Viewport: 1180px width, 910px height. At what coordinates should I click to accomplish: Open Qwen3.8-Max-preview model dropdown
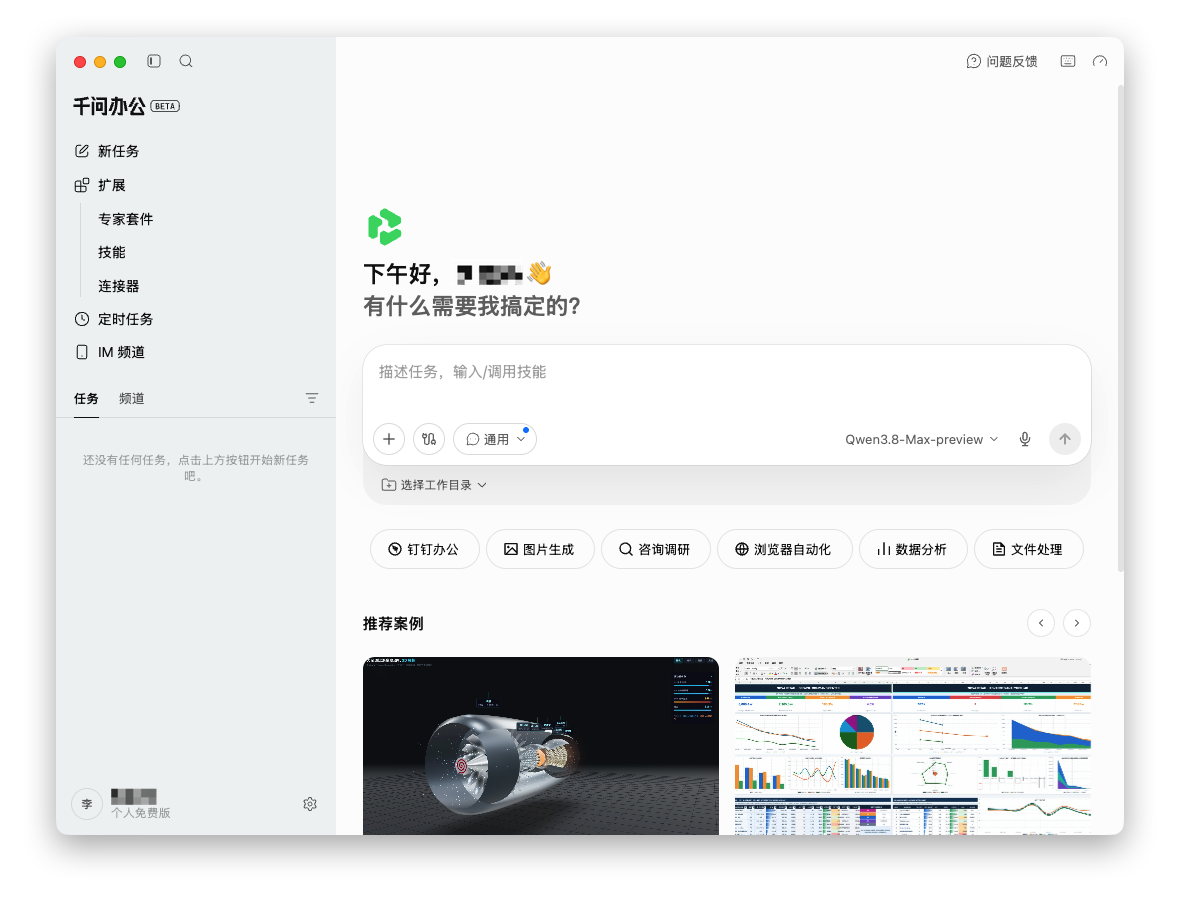tap(921, 439)
